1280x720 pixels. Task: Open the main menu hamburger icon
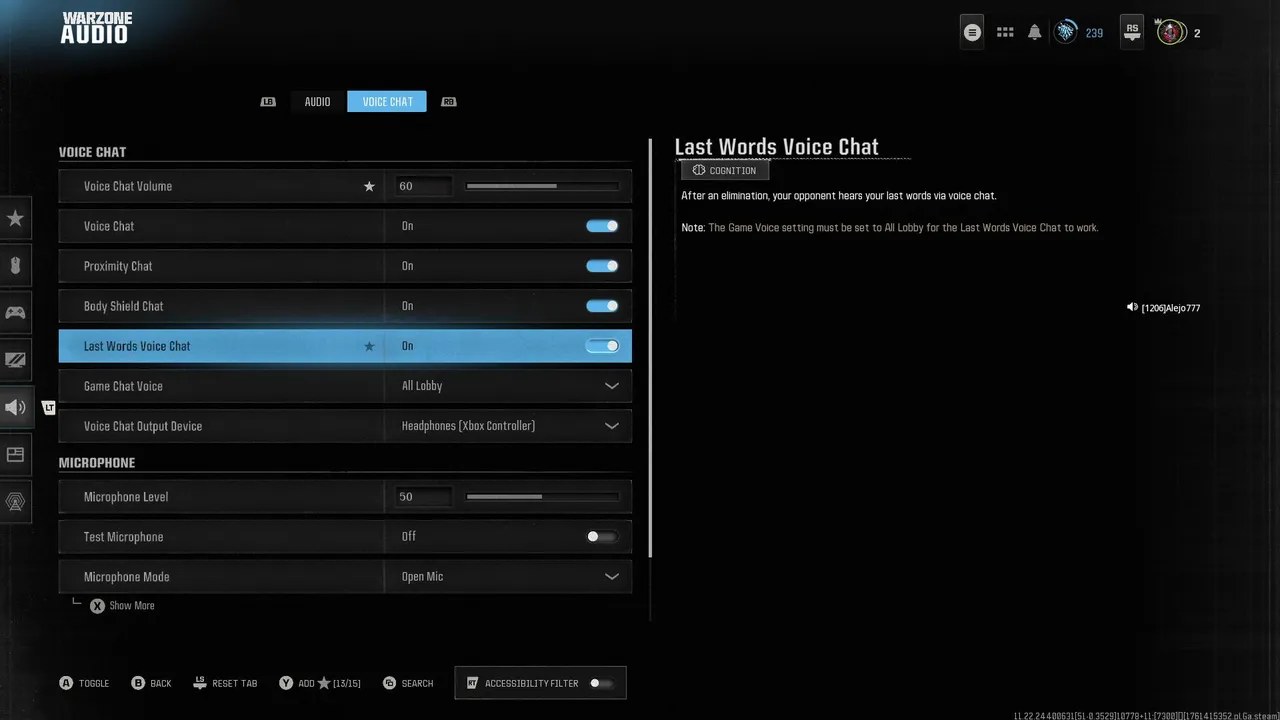tap(972, 32)
